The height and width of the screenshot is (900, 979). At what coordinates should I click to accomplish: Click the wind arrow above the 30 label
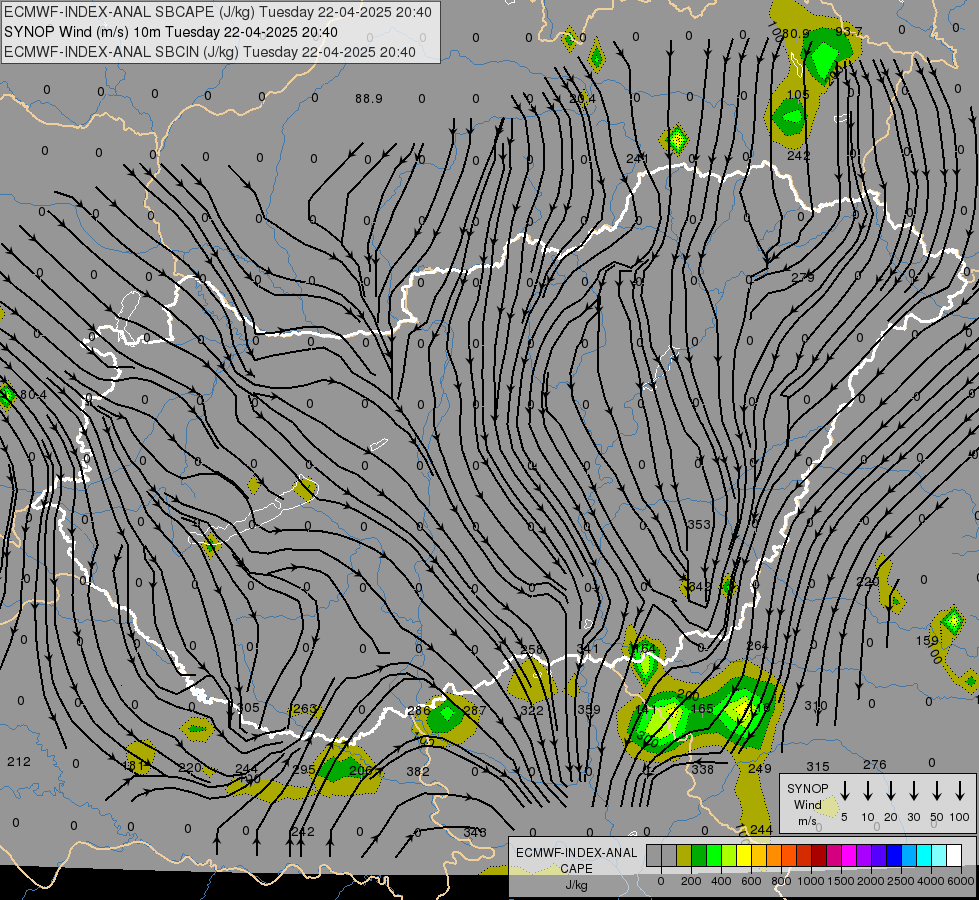[x=914, y=791]
